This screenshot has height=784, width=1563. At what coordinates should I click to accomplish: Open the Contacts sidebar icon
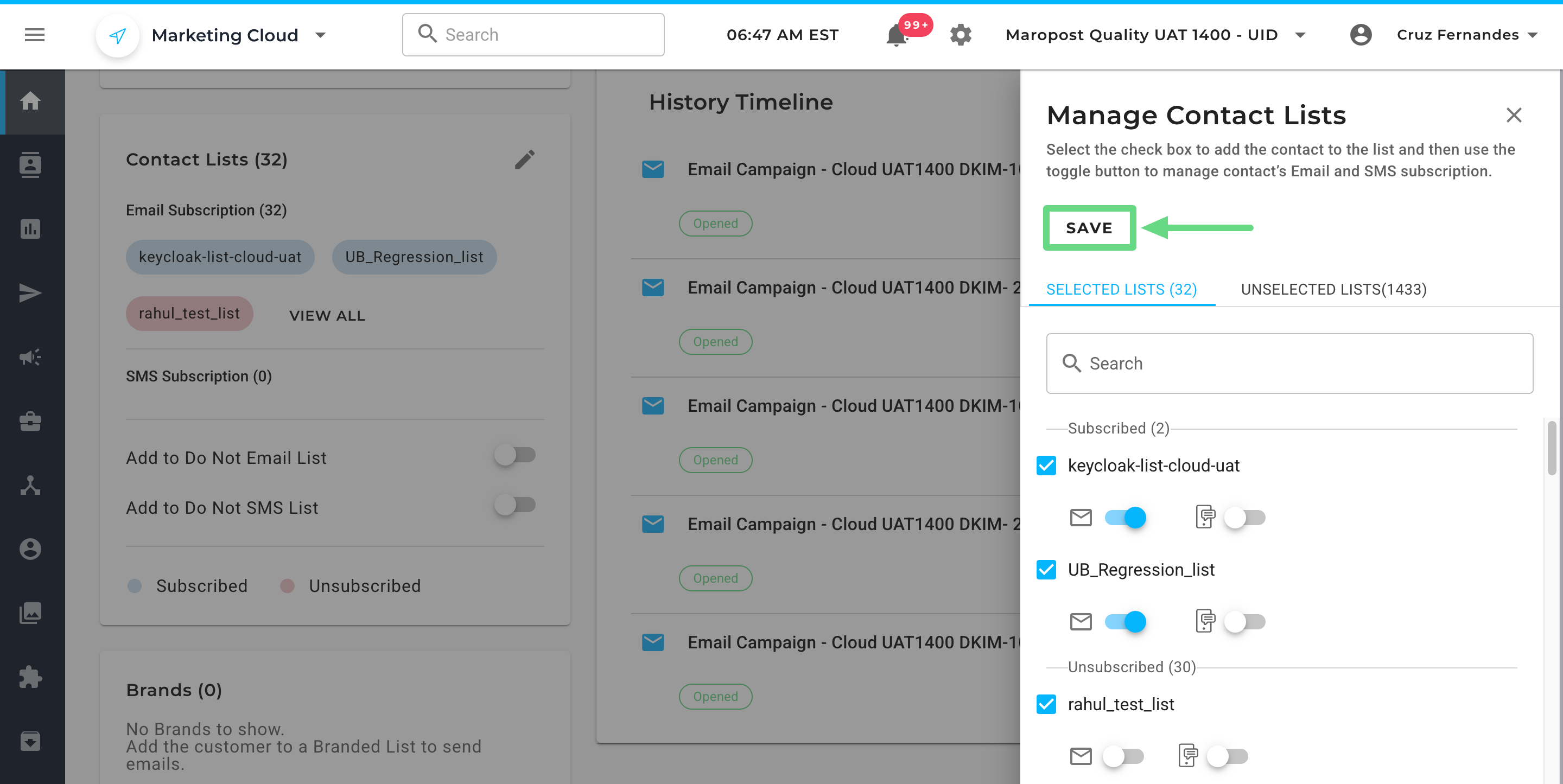(x=30, y=165)
